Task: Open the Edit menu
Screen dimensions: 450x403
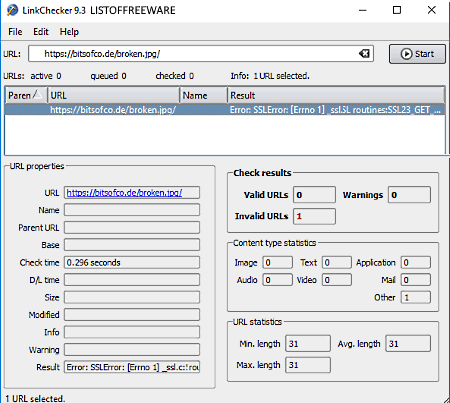Action: (41, 32)
